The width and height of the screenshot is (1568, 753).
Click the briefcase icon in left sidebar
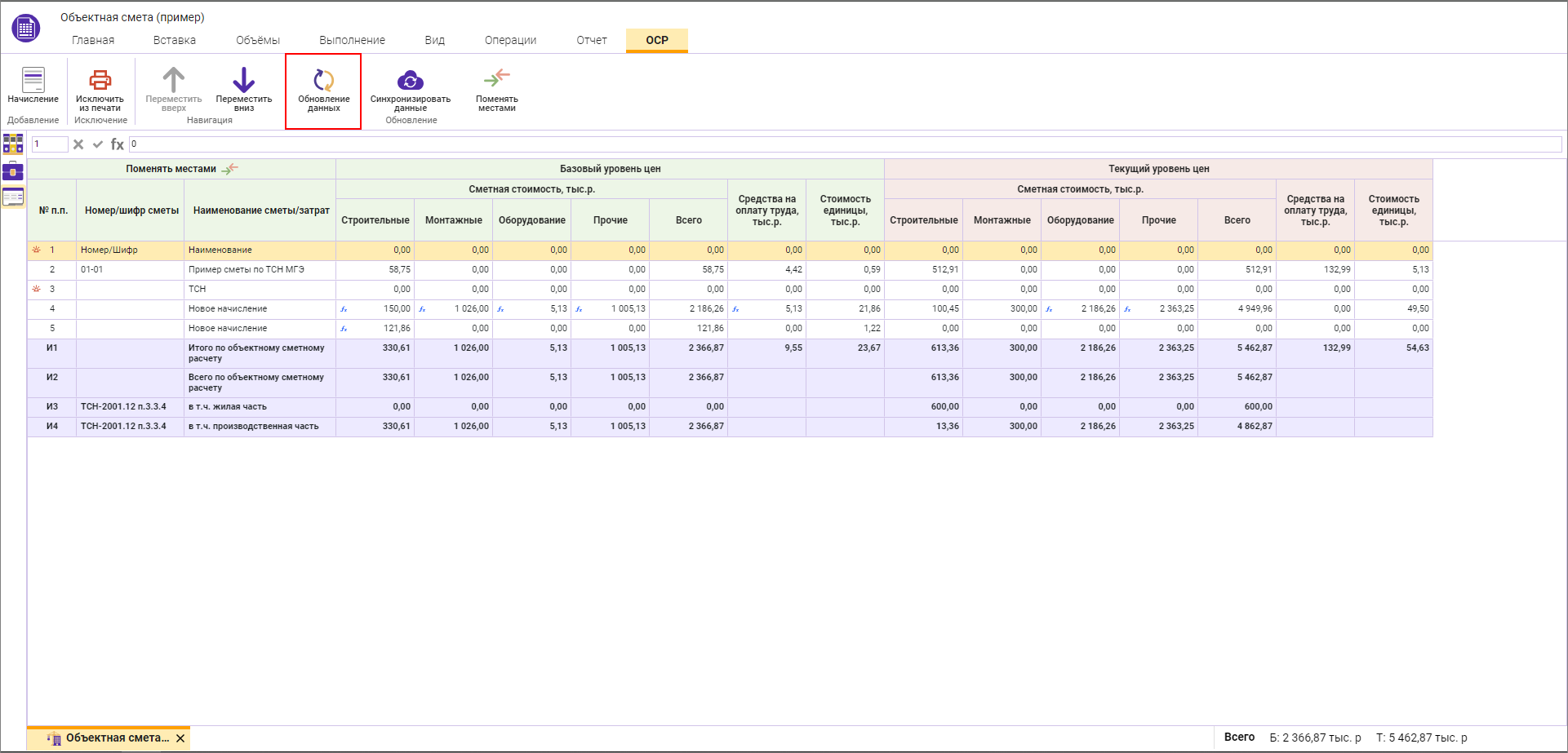tap(13, 171)
